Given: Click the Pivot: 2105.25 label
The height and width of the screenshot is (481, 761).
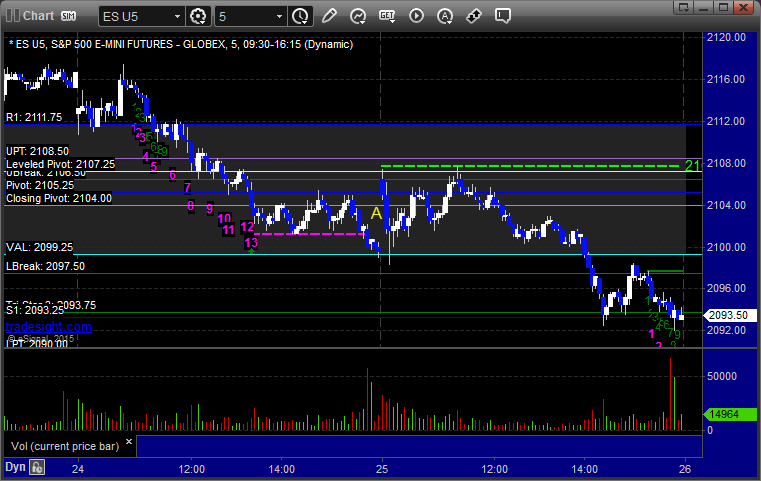Looking at the screenshot, I should point(40,185).
